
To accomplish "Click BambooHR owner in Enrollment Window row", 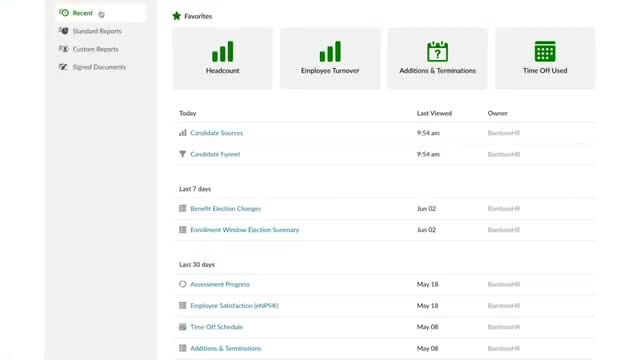I will point(504,230).
